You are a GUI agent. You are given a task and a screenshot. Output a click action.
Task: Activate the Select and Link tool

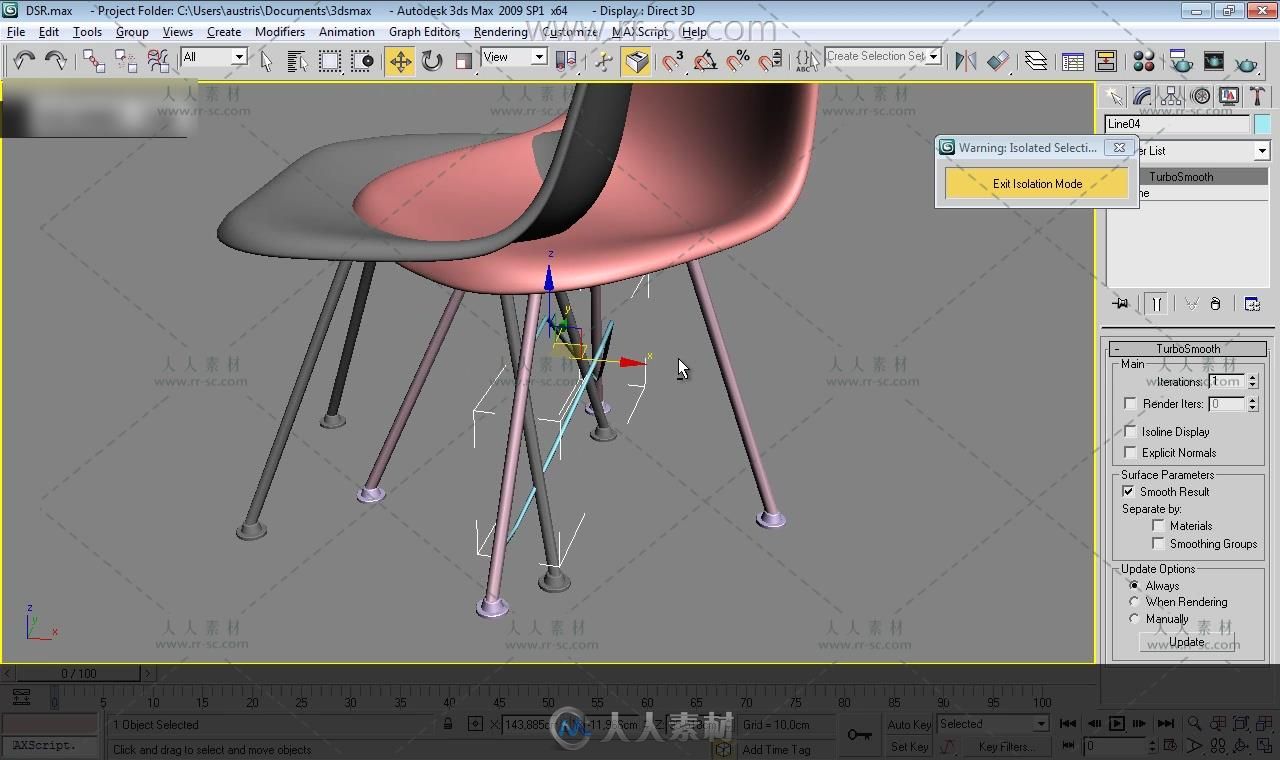click(94, 61)
